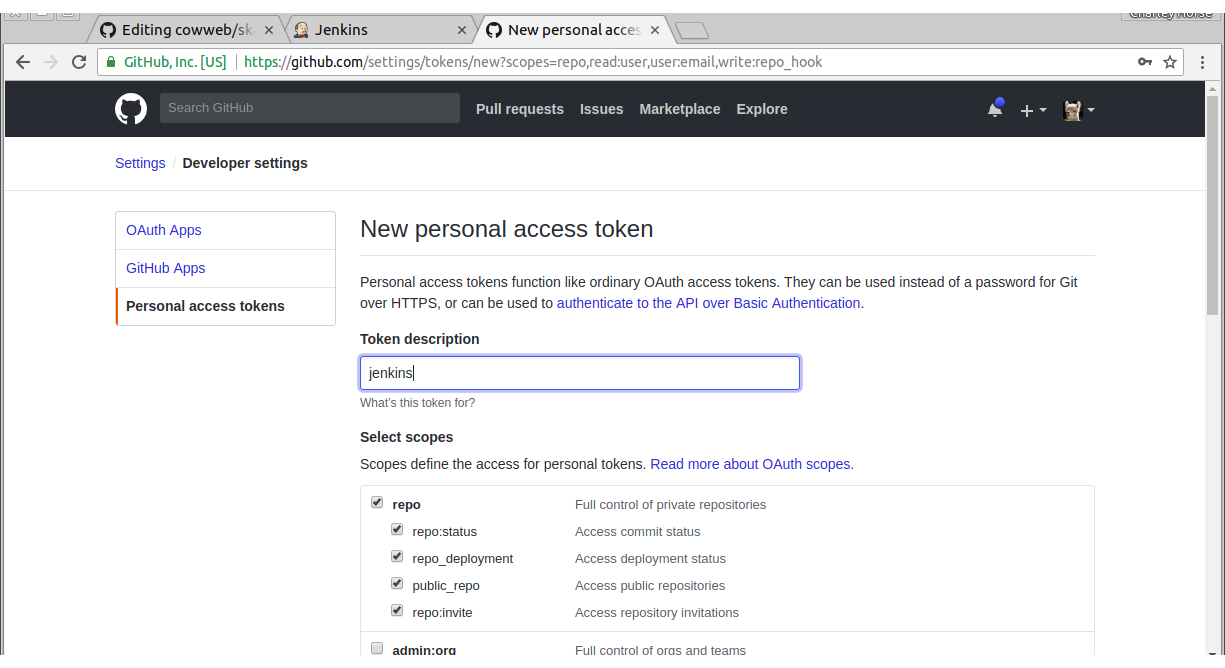Viewport: 1225px width, 668px height.
Task: Toggle the repo:status checkbox
Action: [397, 529]
